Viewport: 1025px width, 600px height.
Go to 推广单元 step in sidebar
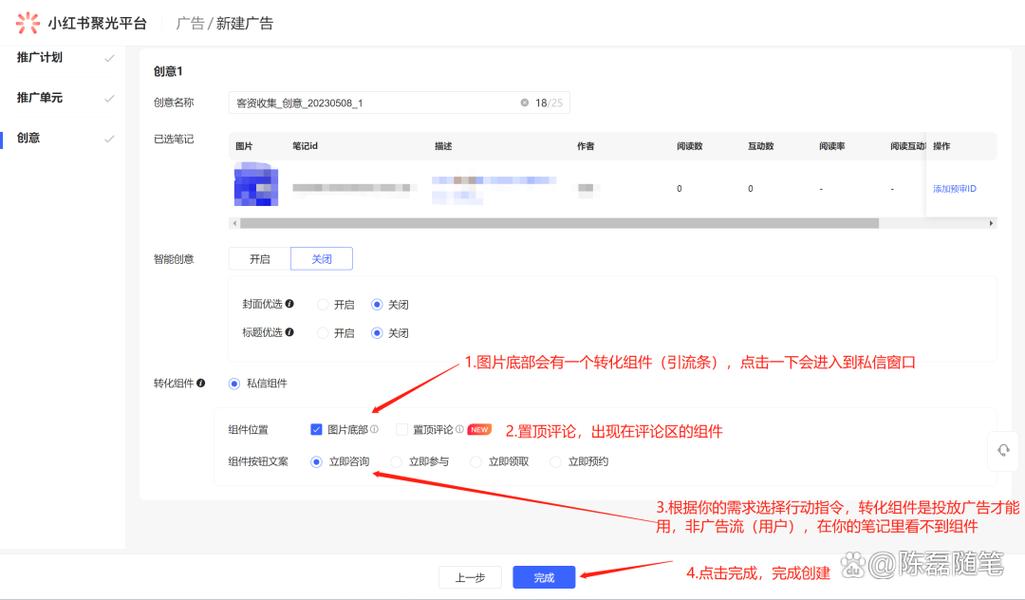(x=40, y=98)
